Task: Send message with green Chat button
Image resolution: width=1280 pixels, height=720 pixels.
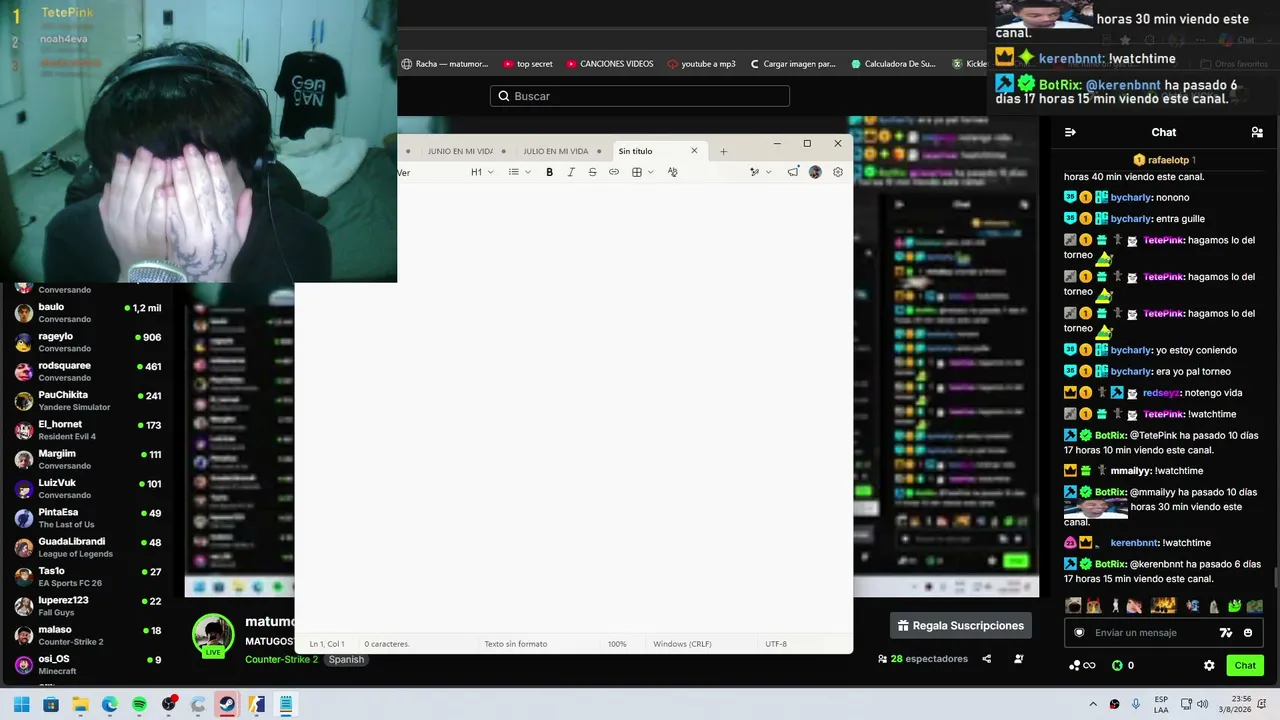Action: [x=1245, y=666]
